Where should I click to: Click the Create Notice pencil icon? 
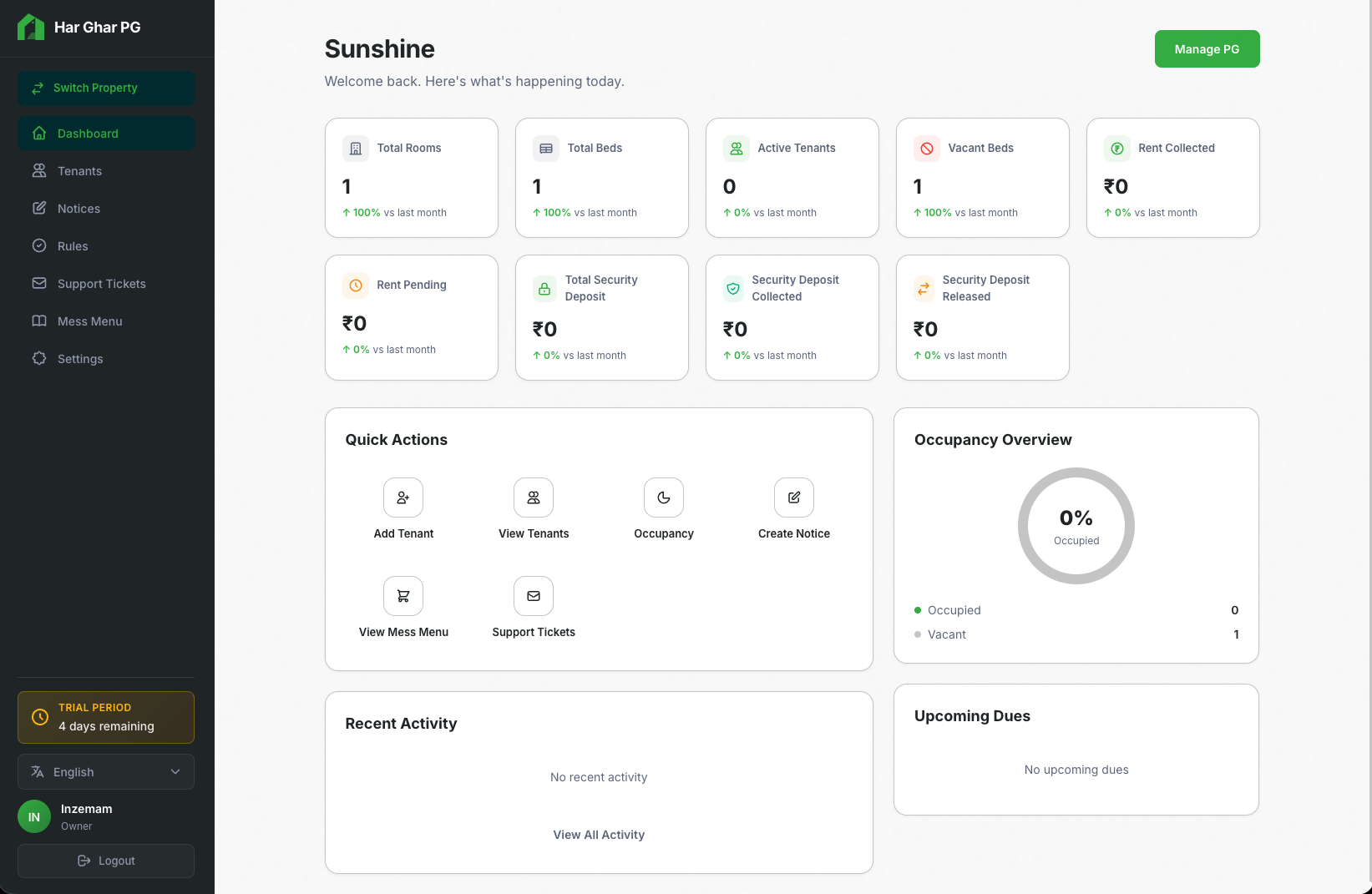pos(793,498)
